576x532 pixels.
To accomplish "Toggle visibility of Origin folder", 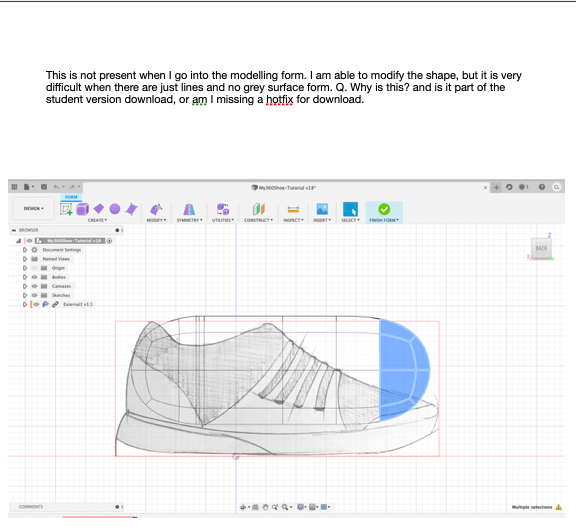I will tap(35, 268).
